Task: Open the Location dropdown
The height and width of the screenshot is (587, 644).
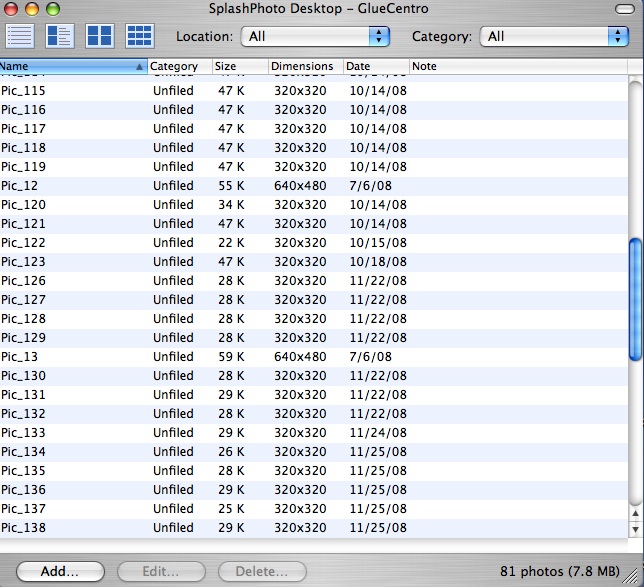Action: click(x=315, y=36)
